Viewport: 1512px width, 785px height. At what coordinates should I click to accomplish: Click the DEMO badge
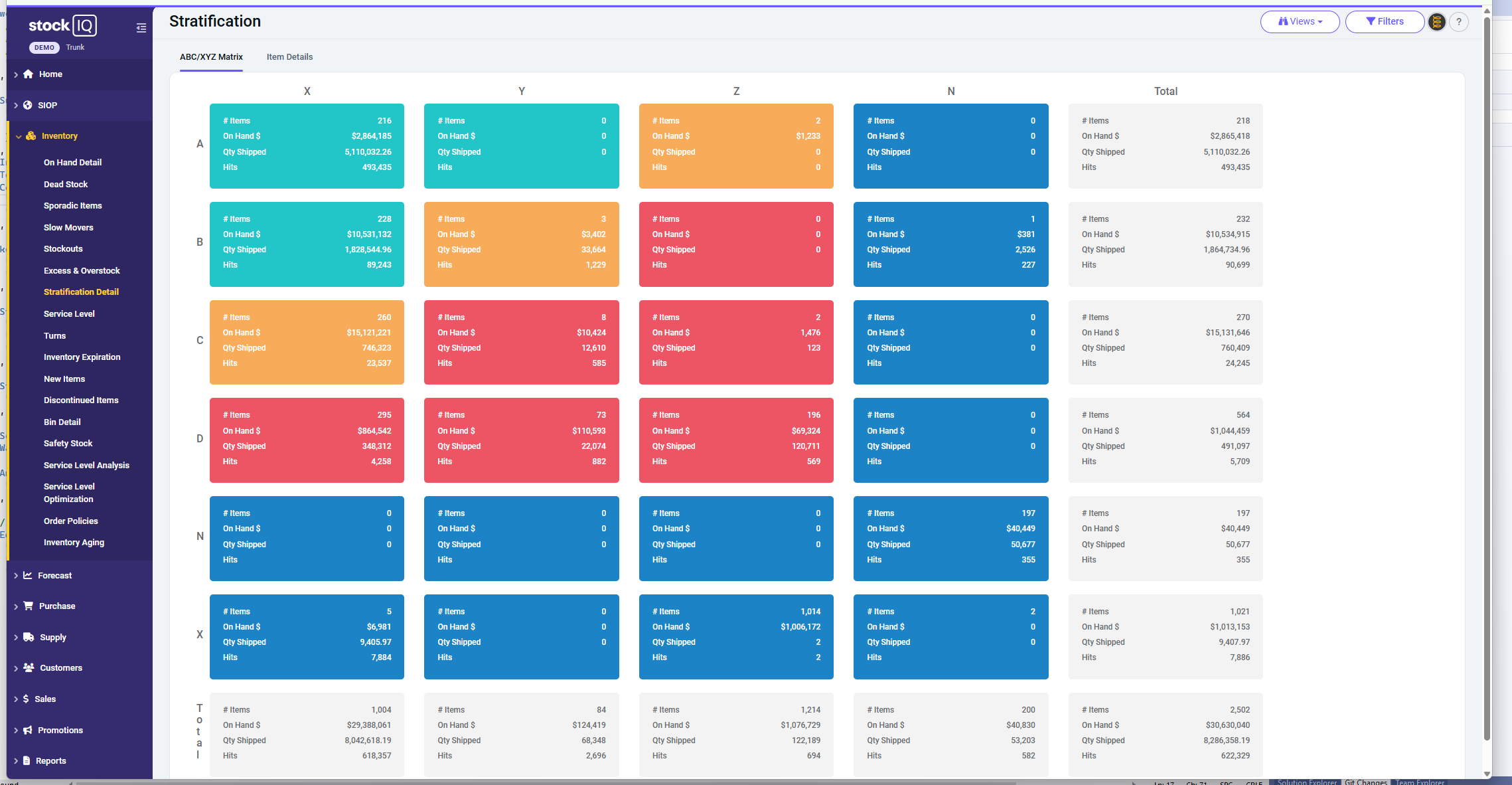pos(44,47)
